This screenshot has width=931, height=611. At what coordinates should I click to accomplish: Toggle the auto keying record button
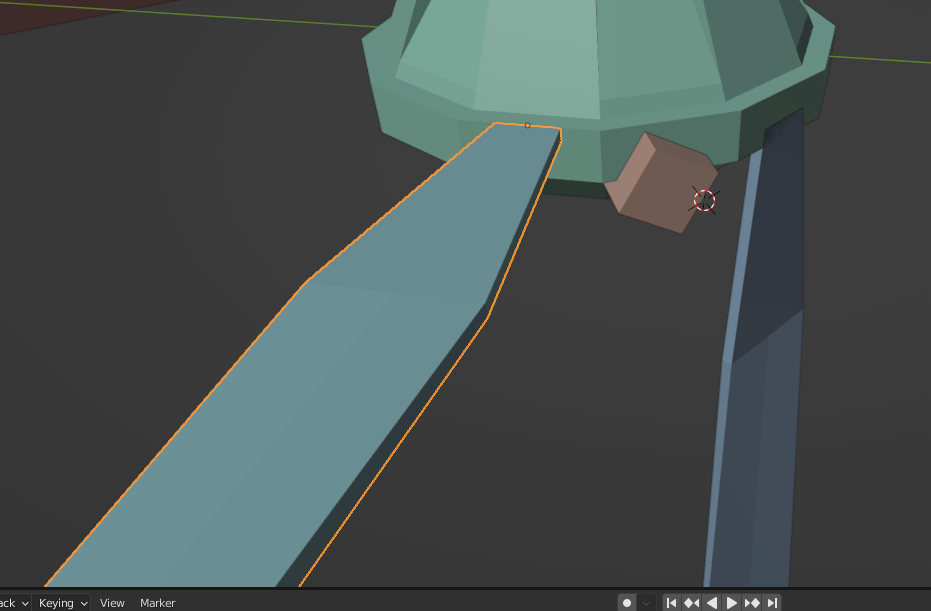(x=627, y=603)
